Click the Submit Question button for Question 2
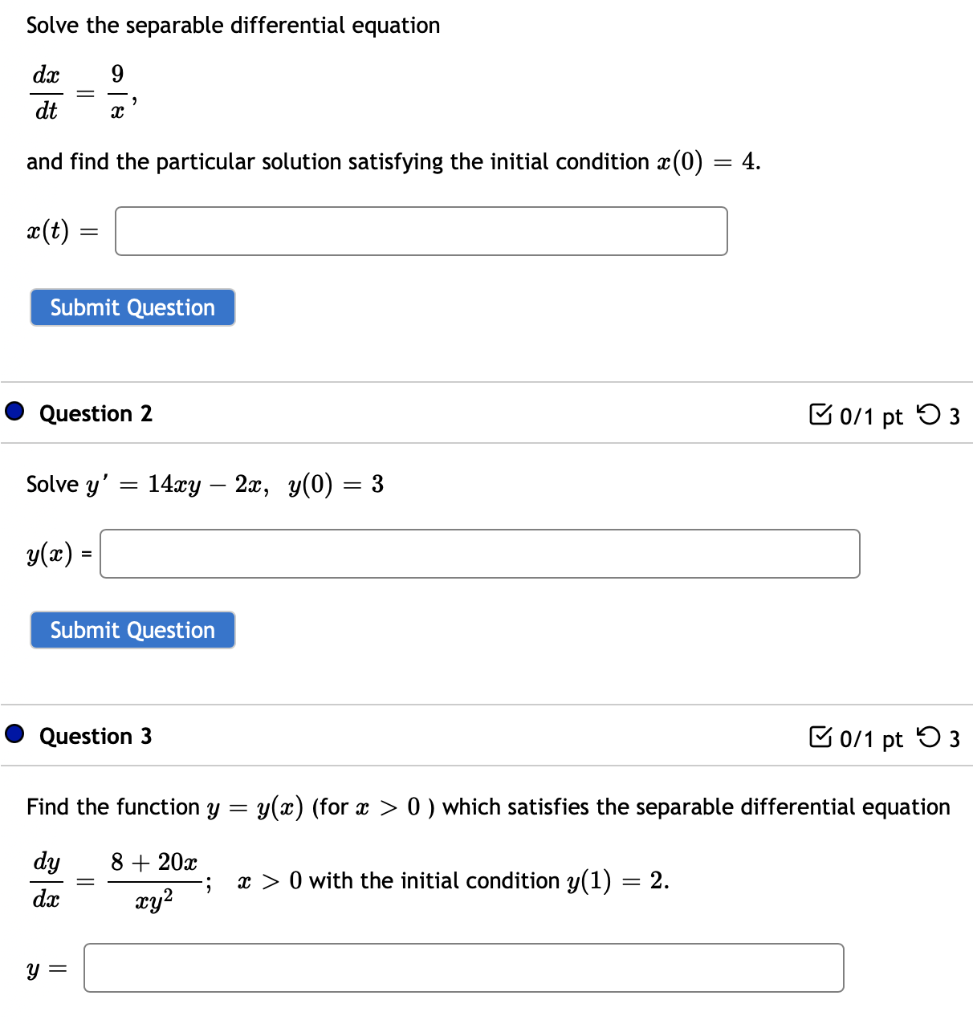 coord(132,630)
